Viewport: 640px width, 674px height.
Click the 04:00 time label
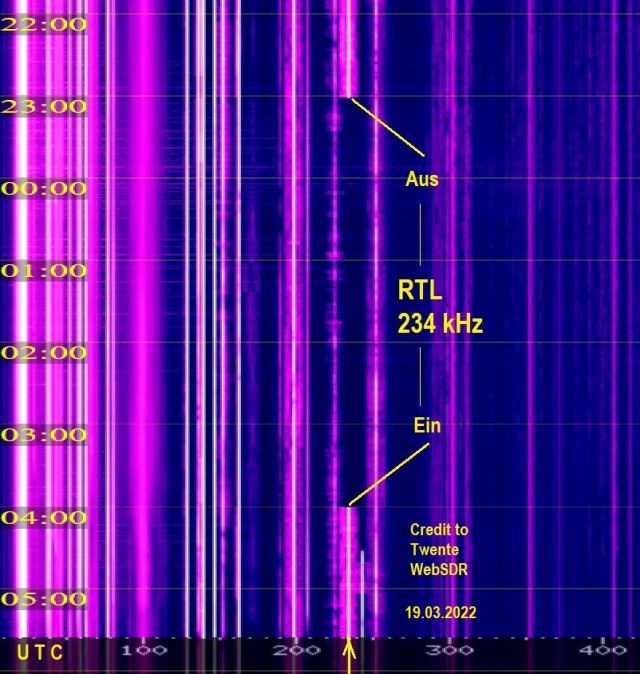click(x=44, y=517)
